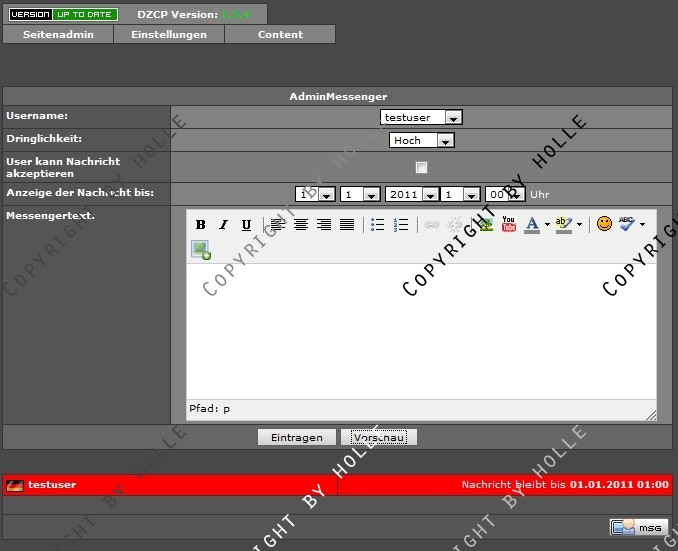
Task: Submit the message with Eintragen
Action: tap(297, 437)
